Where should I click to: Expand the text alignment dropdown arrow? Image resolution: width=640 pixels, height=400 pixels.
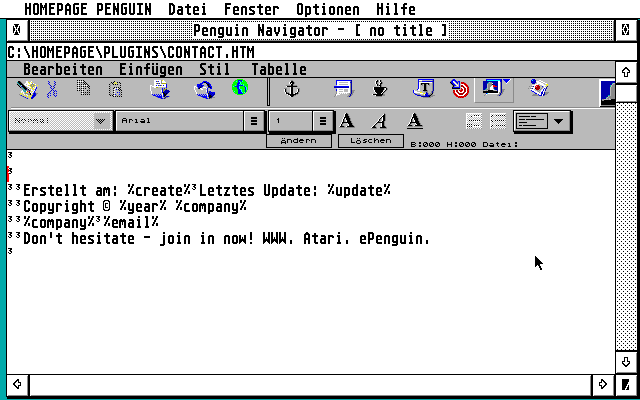(558, 121)
